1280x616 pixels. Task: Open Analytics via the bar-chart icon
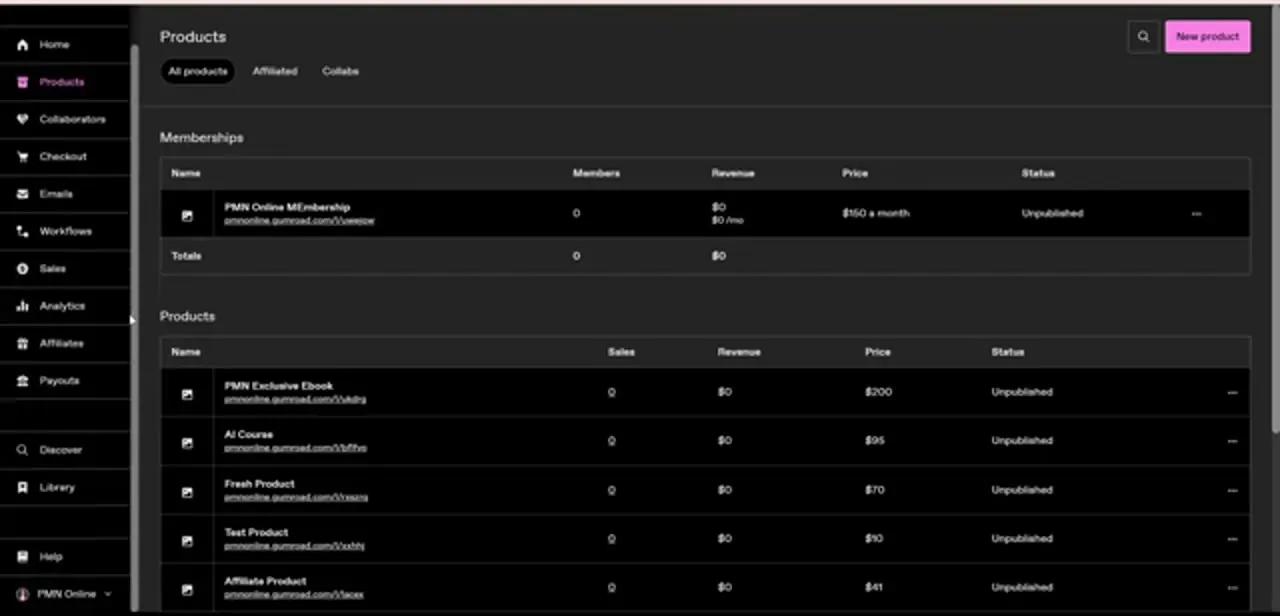(x=23, y=306)
